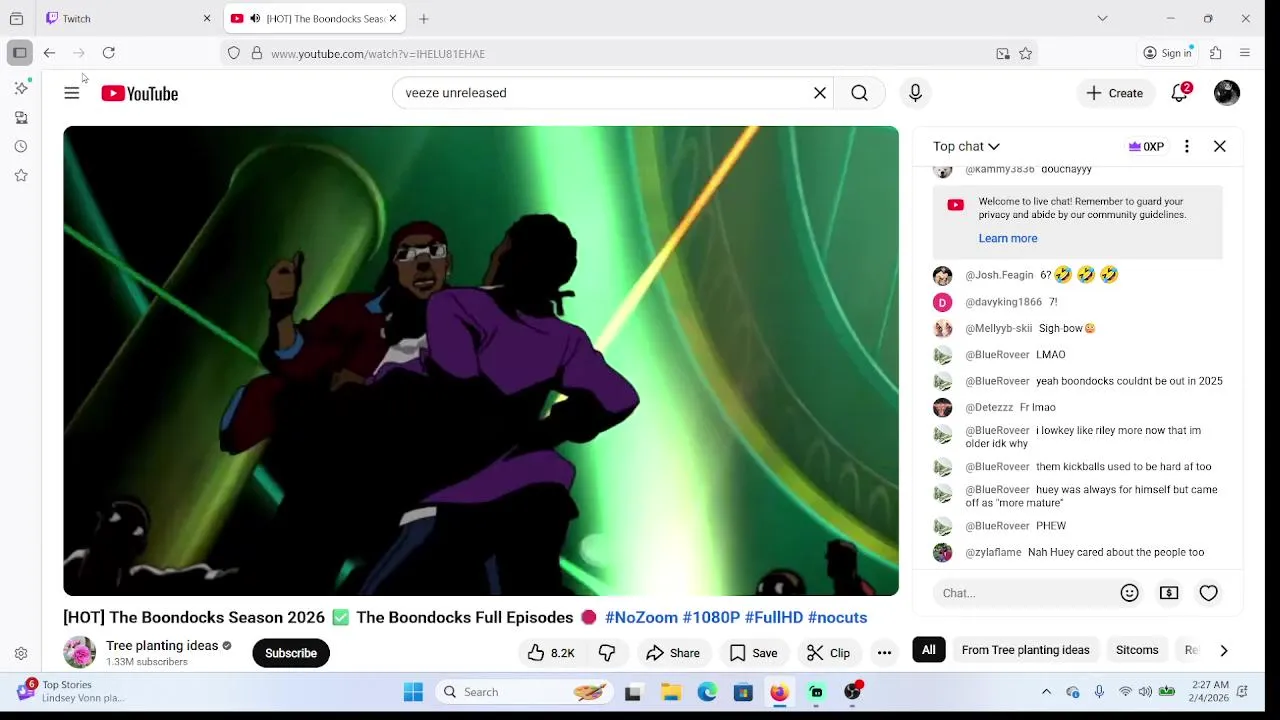Mute the tab via speaker icon
This screenshot has width=1280, height=720.
pos(255,18)
